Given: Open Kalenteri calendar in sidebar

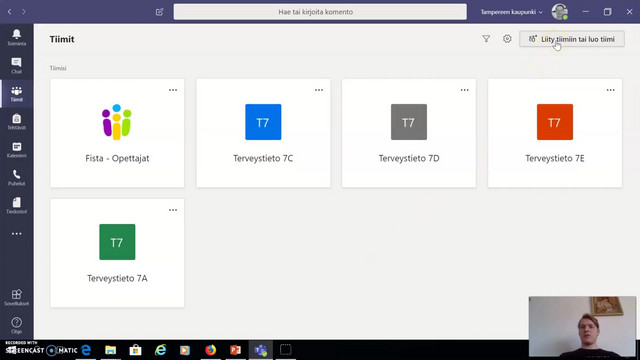Looking at the screenshot, I should click(x=16, y=150).
